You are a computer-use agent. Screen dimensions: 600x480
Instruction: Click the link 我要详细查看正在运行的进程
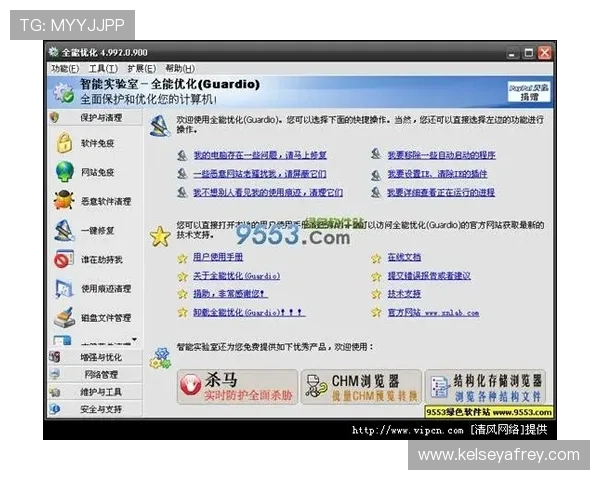click(441, 192)
